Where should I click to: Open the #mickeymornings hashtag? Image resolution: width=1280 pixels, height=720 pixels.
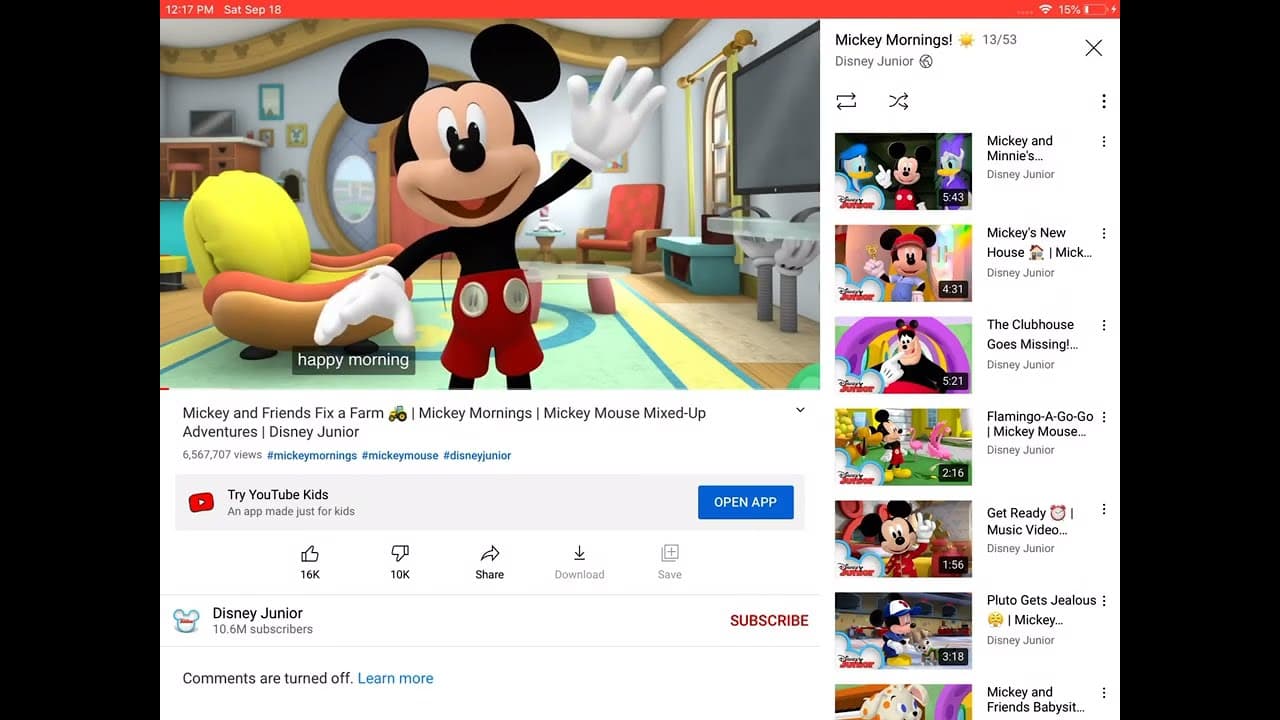coord(312,455)
